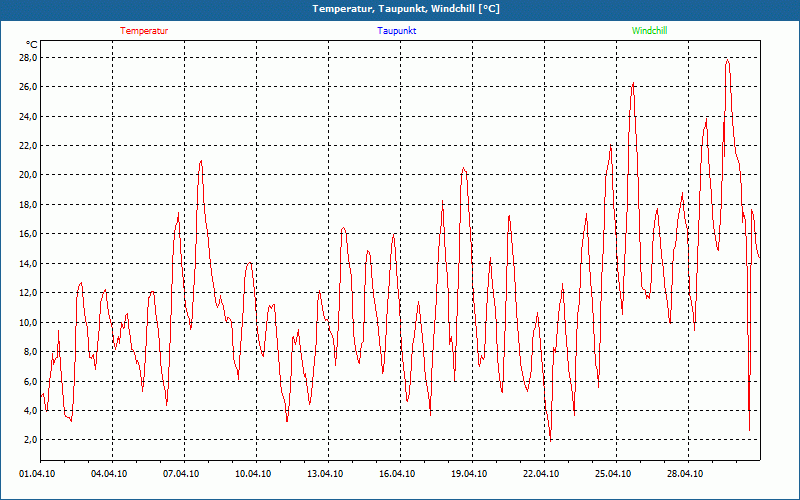Click the 18,0 y-axis value
Screen dimensions: 800x500
(29, 205)
